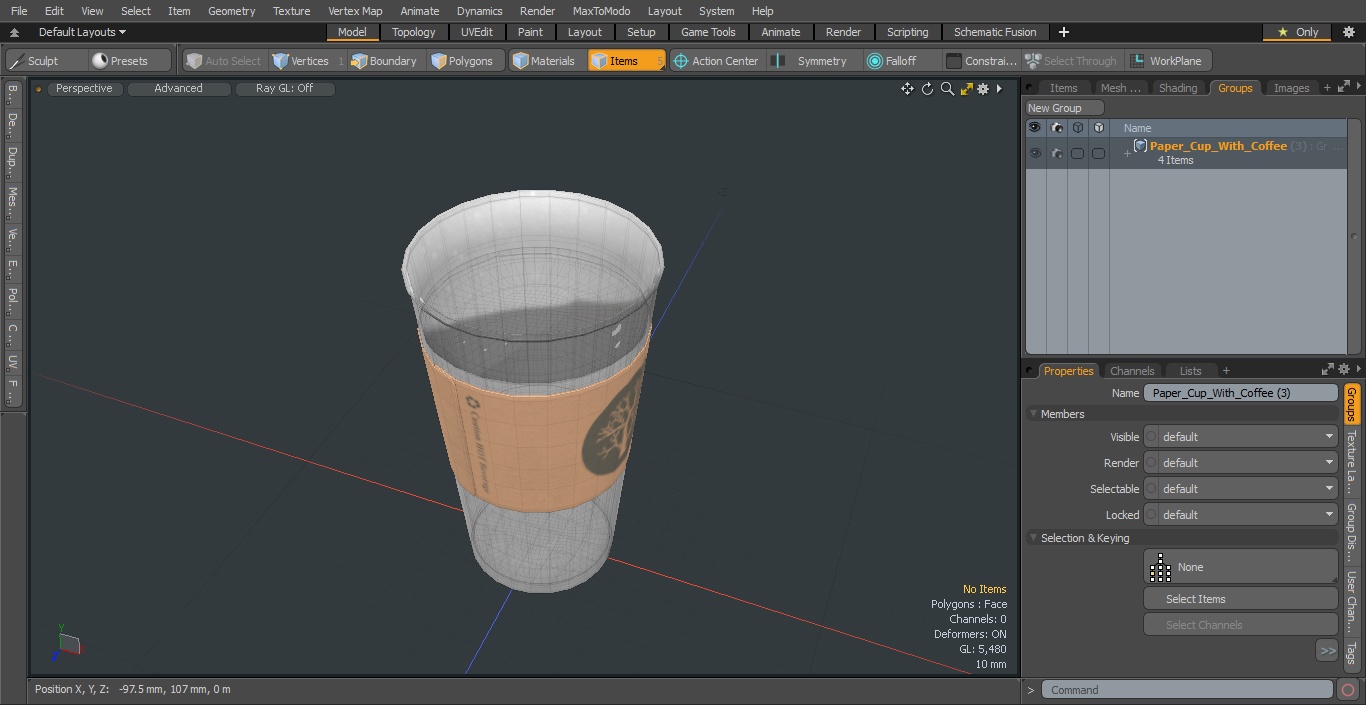Switch to the Lists tab
This screenshot has height=705, width=1366.
(x=1190, y=371)
